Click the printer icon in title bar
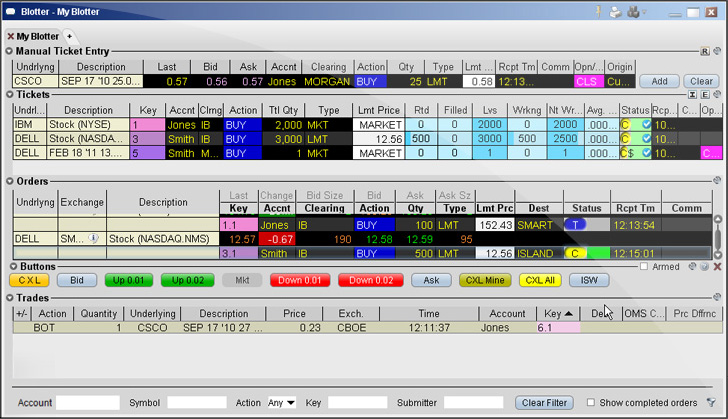Image resolution: width=728 pixels, height=419 pixels. [x=615, y=12]
